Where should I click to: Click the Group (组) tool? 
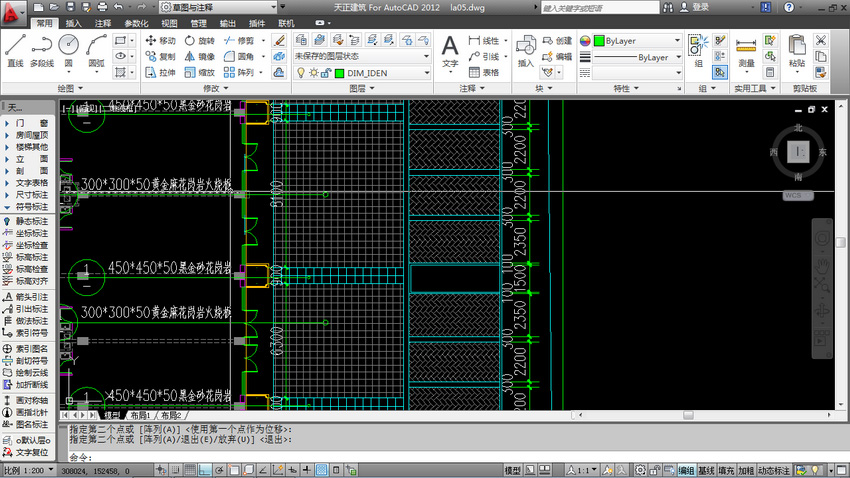(698, 51)
